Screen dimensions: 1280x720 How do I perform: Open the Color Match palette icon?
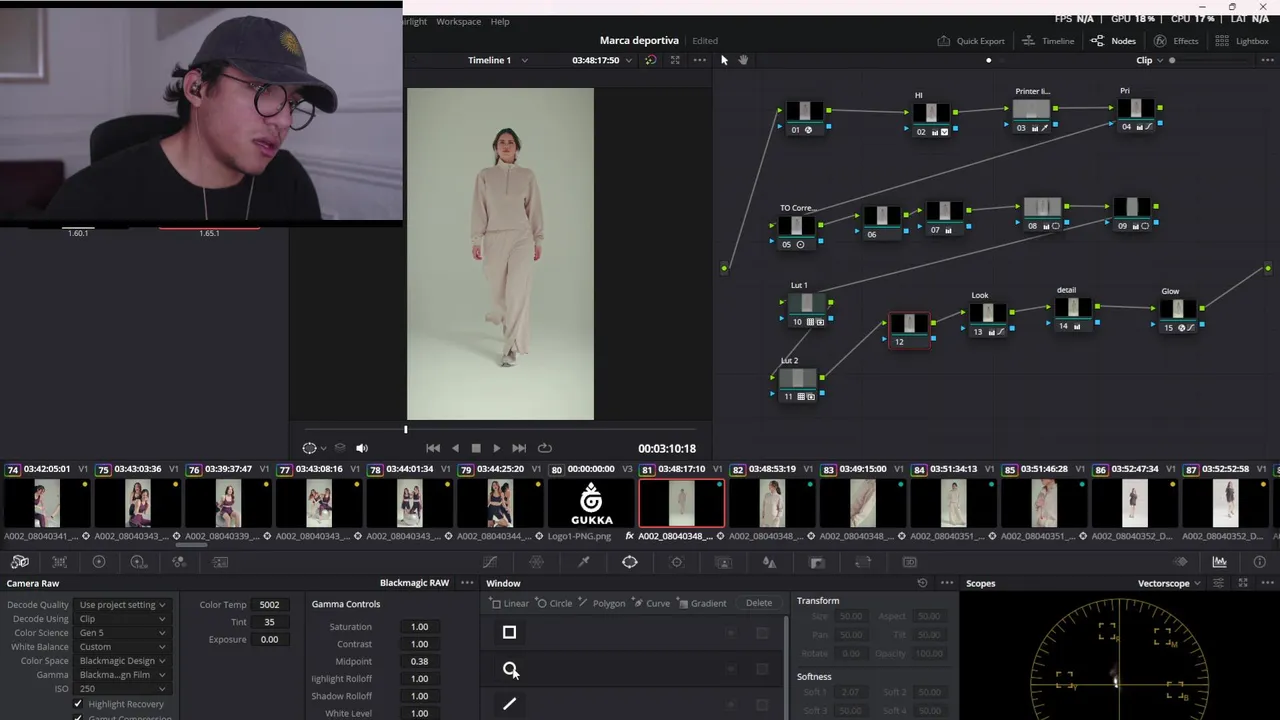[x=59, y=562]
